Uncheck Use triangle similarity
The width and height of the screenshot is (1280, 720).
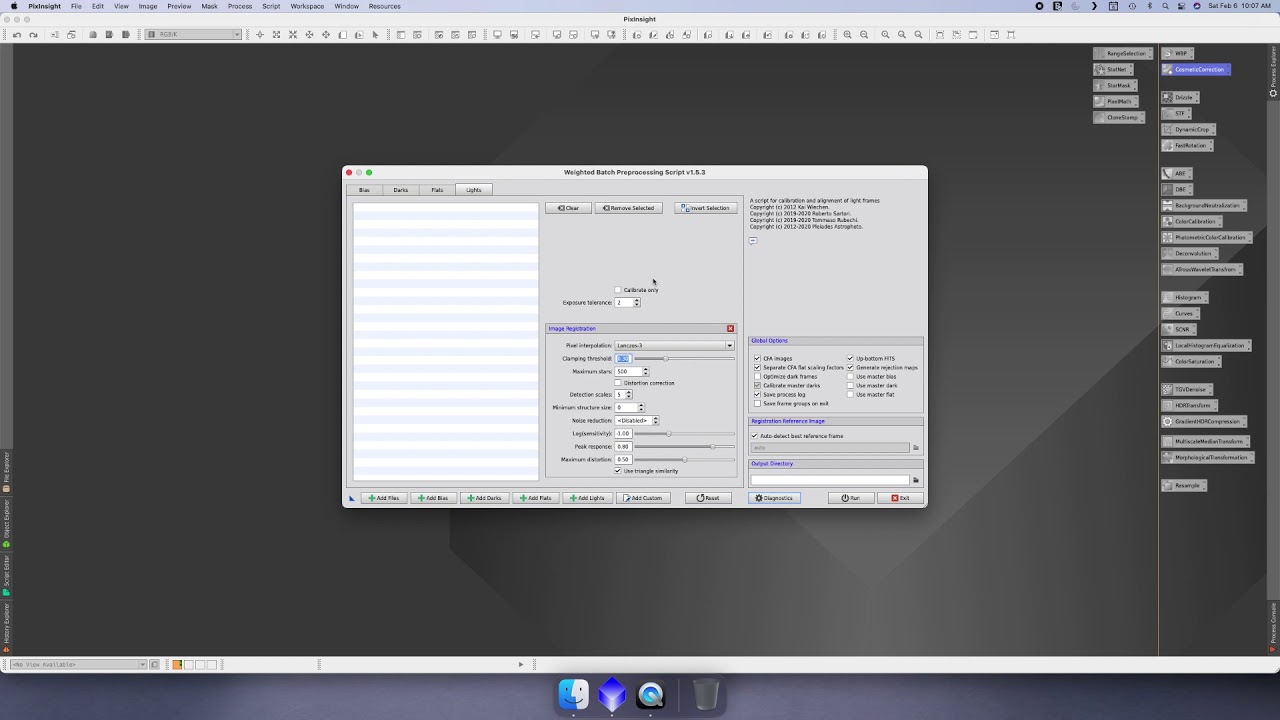tap(618, 471)
